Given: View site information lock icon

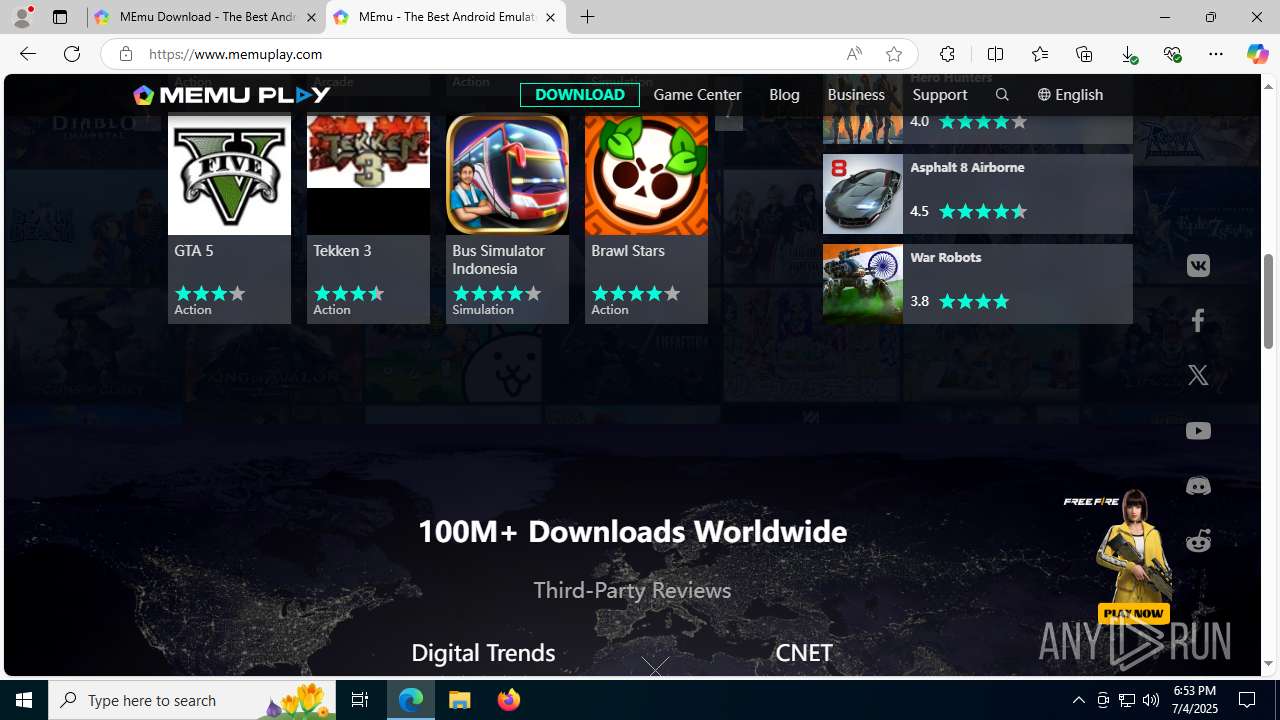Looking at the screenshot, I should (125, 54).
